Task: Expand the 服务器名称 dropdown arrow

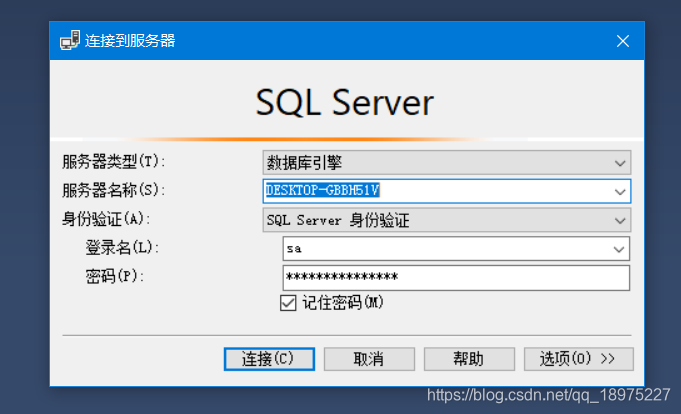Action: pyautogui.click(x=620, y=192)
